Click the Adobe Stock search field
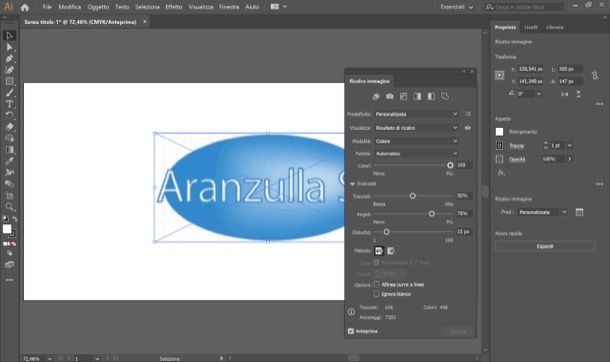610x362 pixels. (x=525, y=7)
